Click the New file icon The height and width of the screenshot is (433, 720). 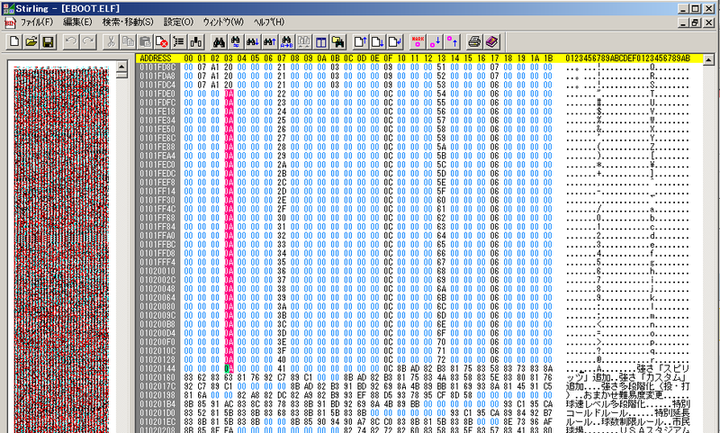(14, 41)
